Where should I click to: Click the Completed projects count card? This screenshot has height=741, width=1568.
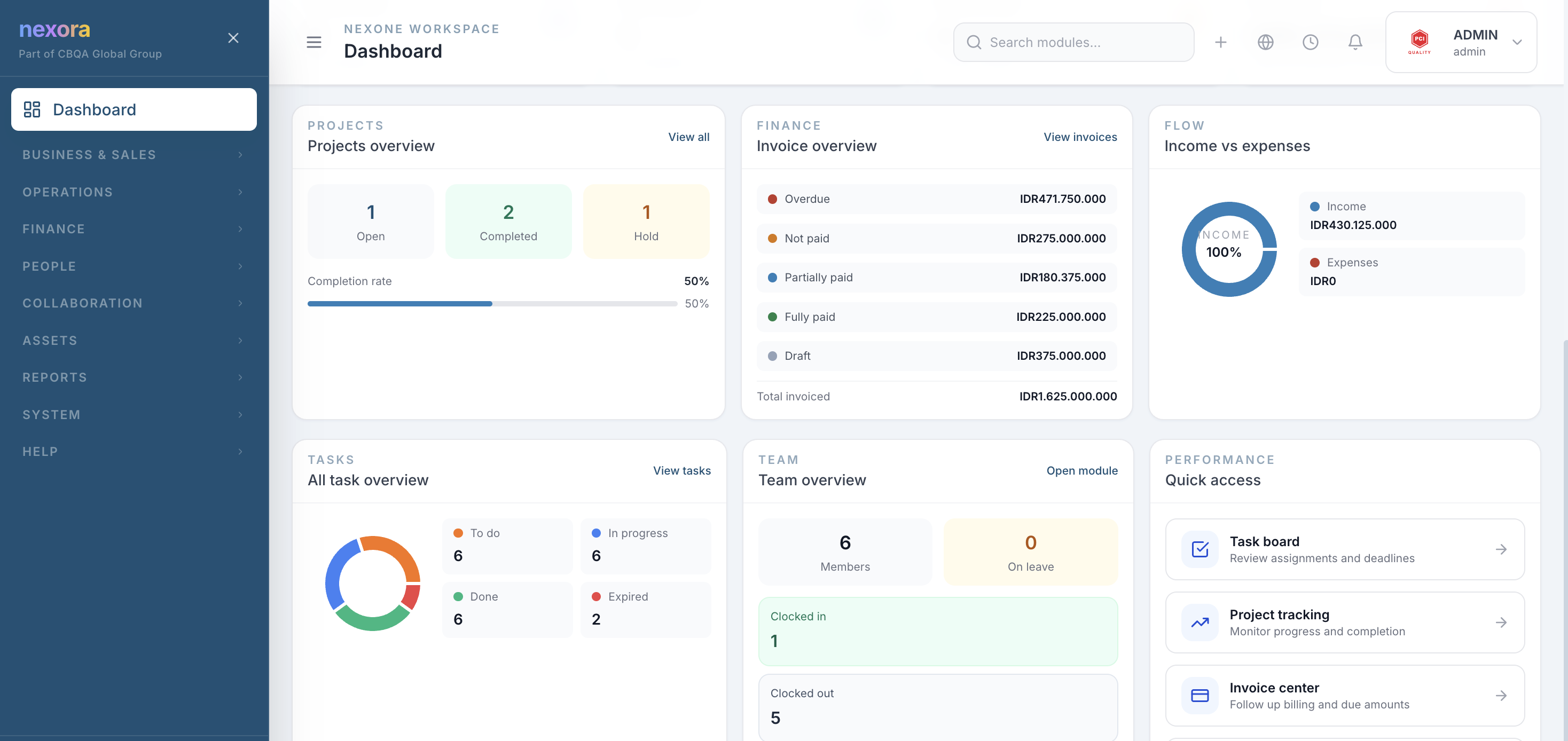point(508,222)
